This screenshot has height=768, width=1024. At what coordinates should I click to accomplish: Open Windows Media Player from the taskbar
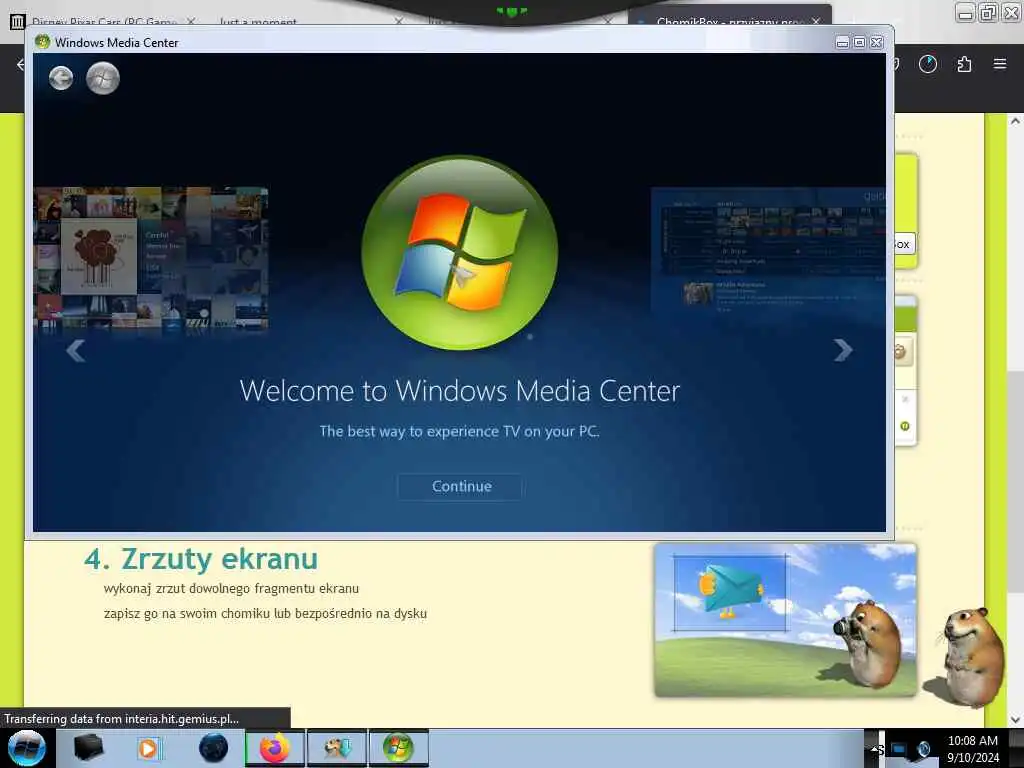click(x=148, y=748)
